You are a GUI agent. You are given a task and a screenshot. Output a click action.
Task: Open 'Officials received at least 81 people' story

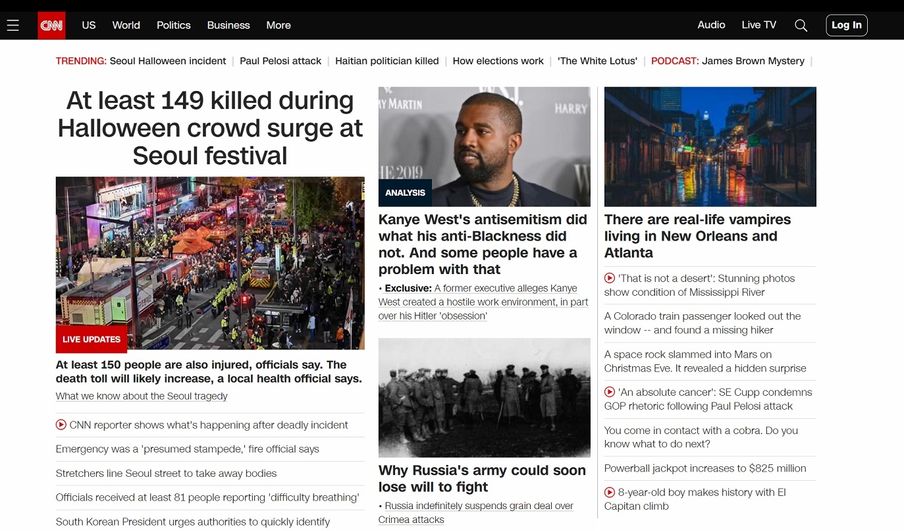207,498
